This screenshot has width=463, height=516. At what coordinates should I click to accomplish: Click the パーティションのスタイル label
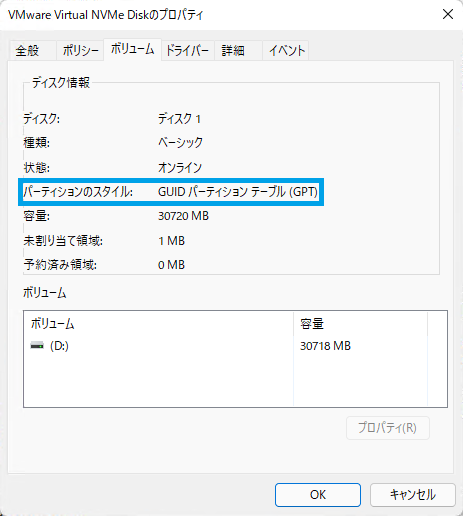78,192
